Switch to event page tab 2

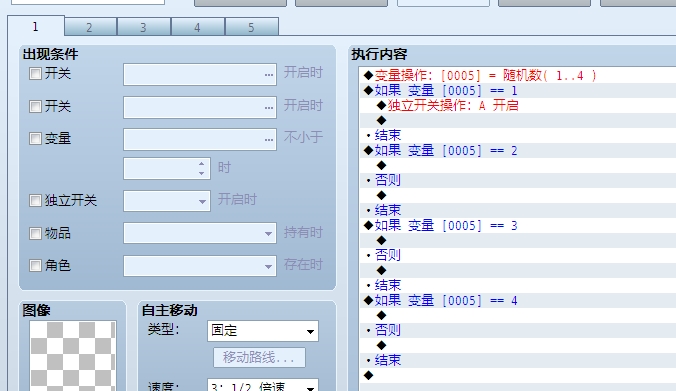(x=91, y=27)
